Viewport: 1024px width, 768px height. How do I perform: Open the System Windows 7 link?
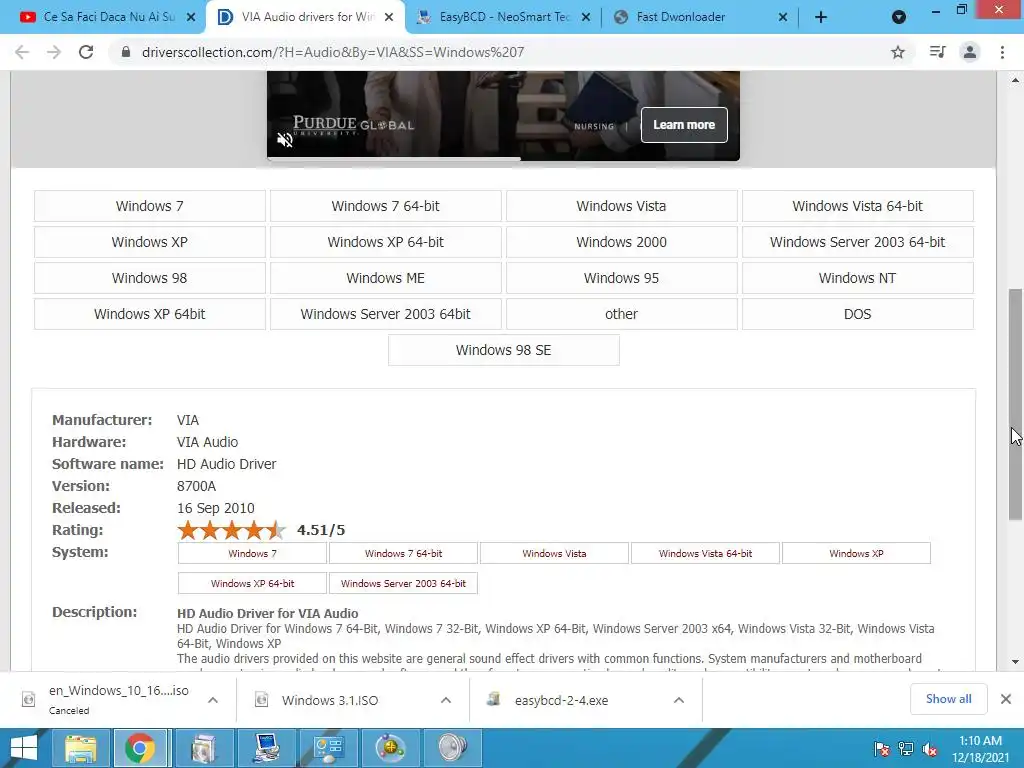click(252, 553)
